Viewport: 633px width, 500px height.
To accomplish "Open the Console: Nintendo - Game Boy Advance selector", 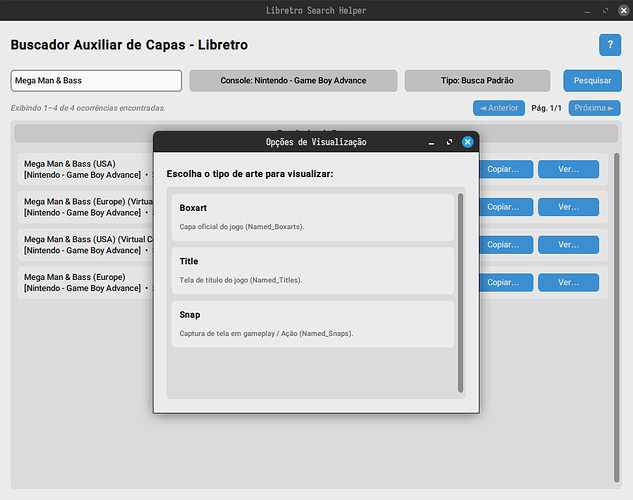I will 293,81.
